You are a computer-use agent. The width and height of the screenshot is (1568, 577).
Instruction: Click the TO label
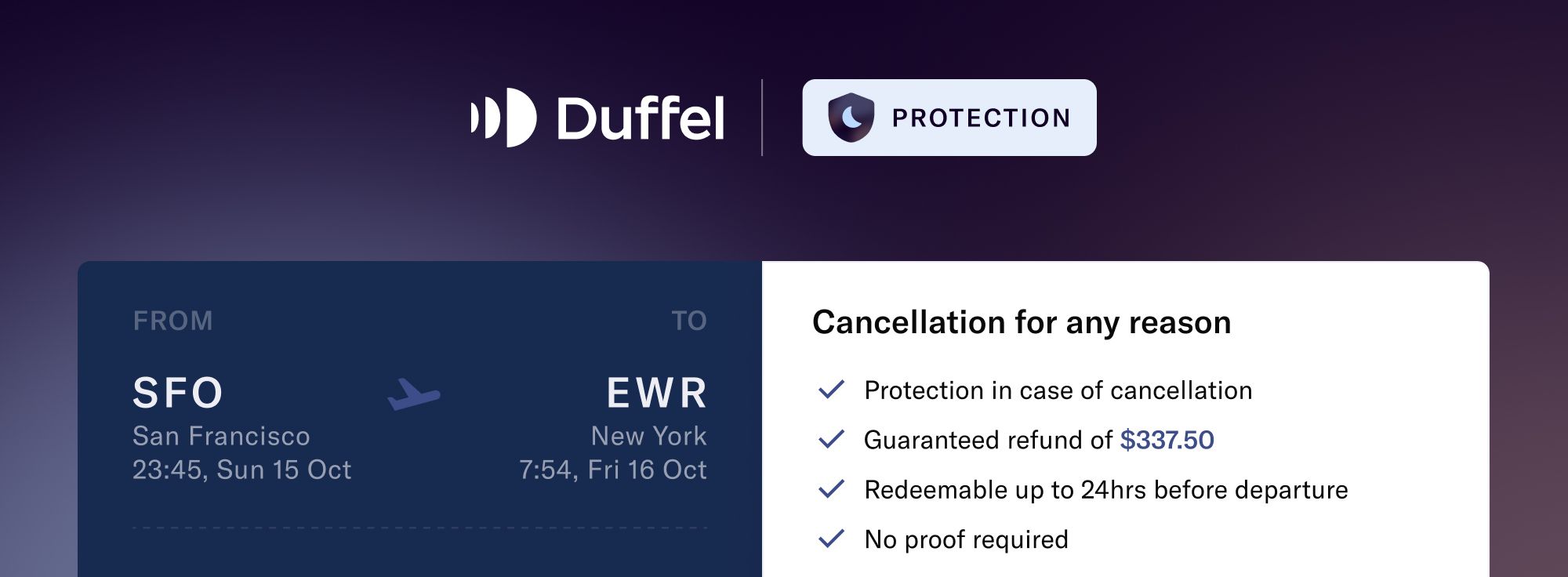pos(689,321)
